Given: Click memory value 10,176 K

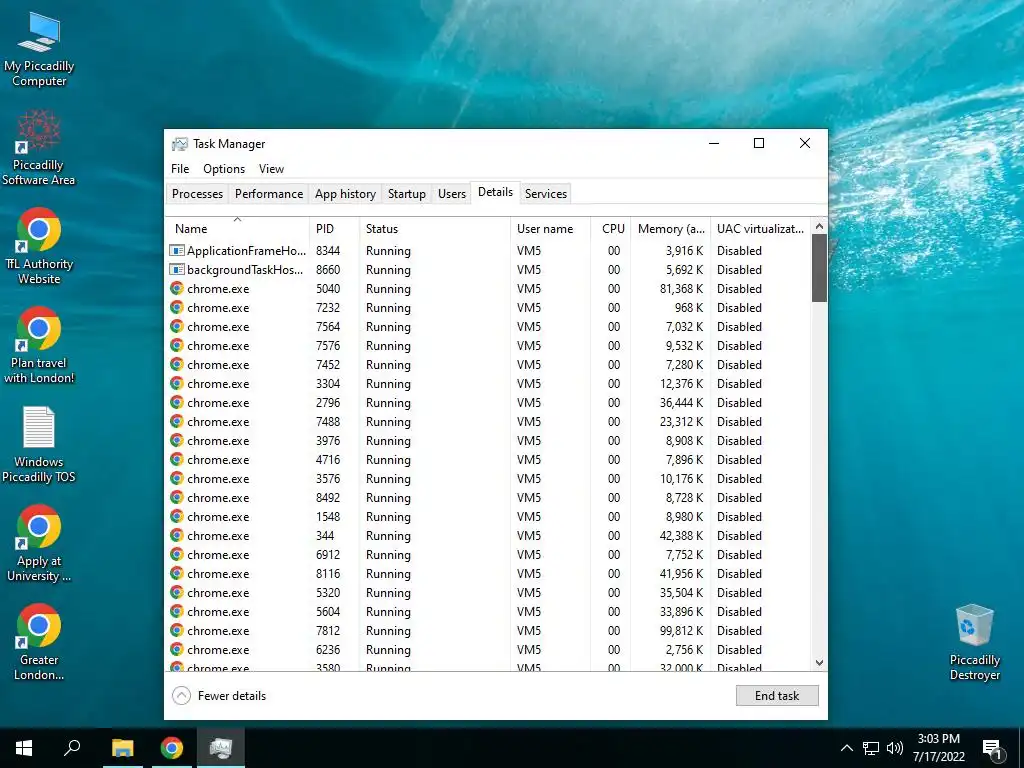Looking at the screenshot, I should 681,478.
